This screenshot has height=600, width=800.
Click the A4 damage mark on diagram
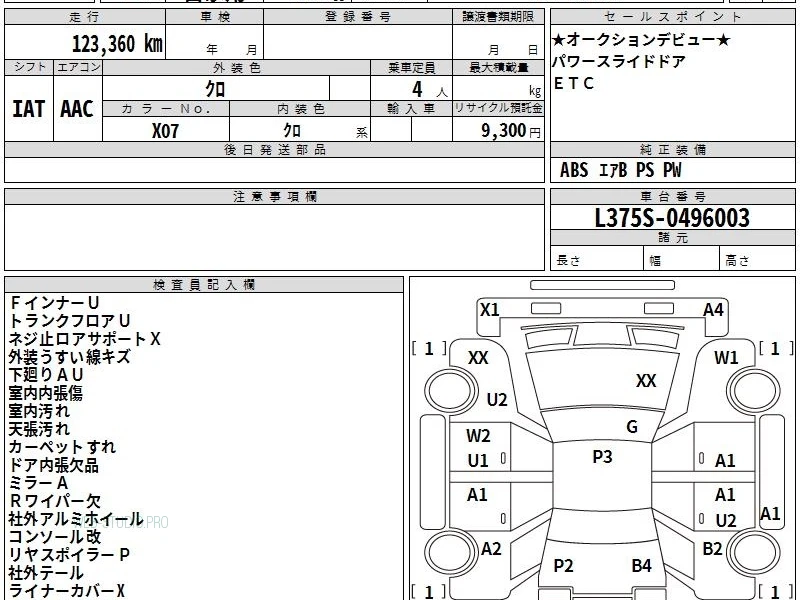(713, 310)
